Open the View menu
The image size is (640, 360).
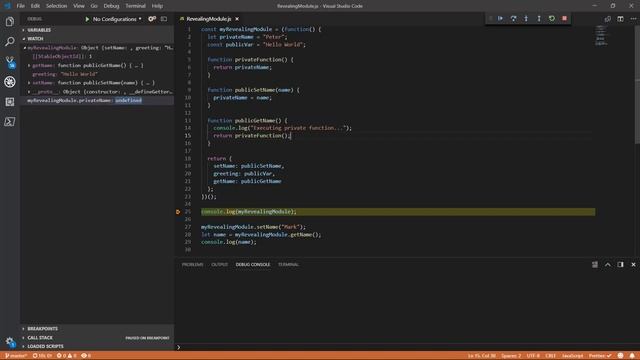coord(79,6)
